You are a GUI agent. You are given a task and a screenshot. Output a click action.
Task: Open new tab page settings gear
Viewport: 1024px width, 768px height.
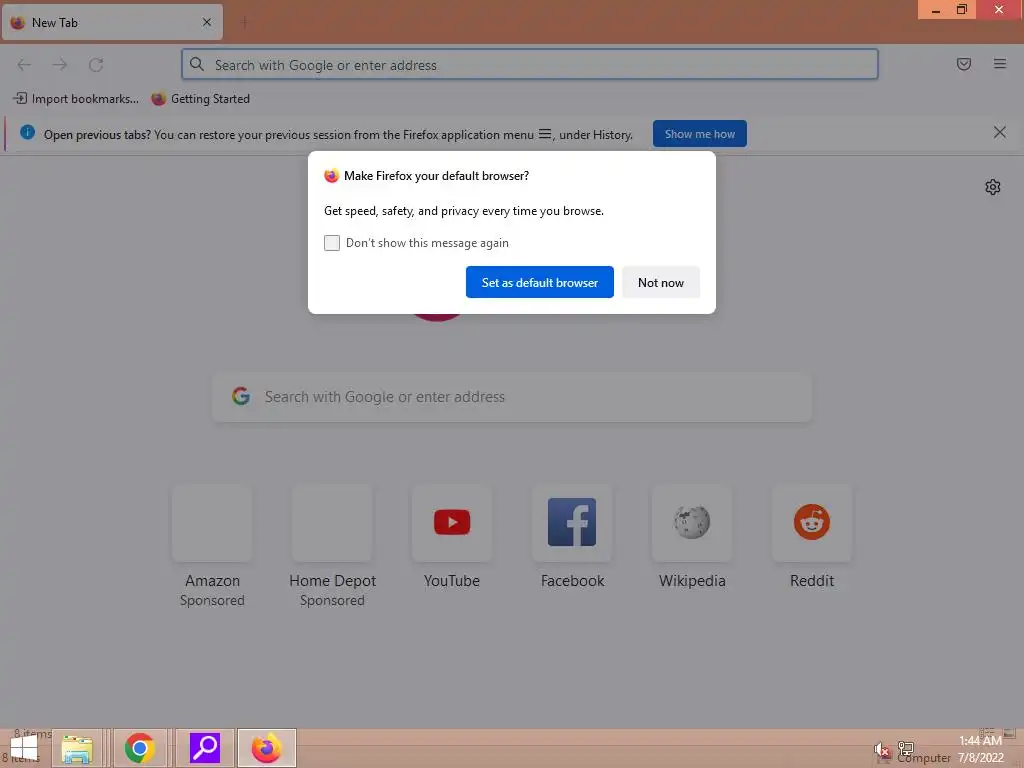pyautogui.click(x=992, y=187)
